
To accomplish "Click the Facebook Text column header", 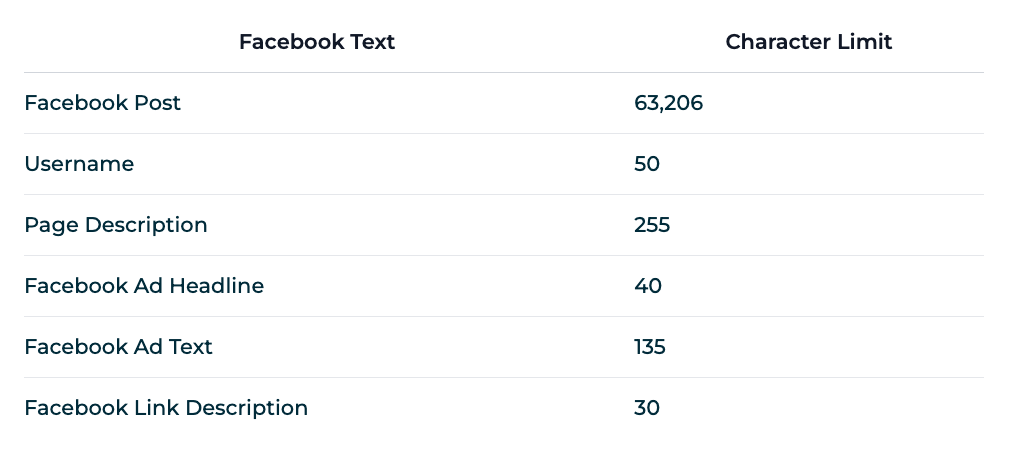I will pyautogui.click(x=317, y=42).
